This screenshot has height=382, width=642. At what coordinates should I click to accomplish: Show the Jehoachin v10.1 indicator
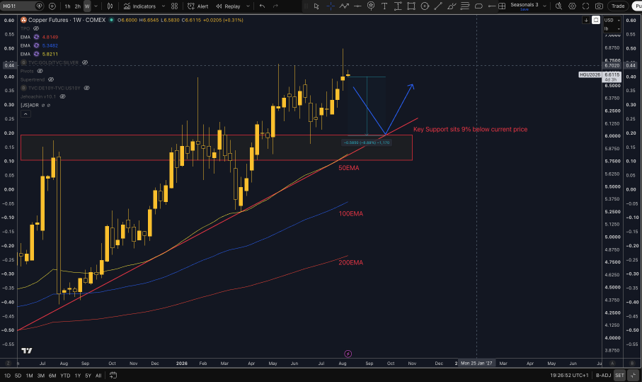63,97
